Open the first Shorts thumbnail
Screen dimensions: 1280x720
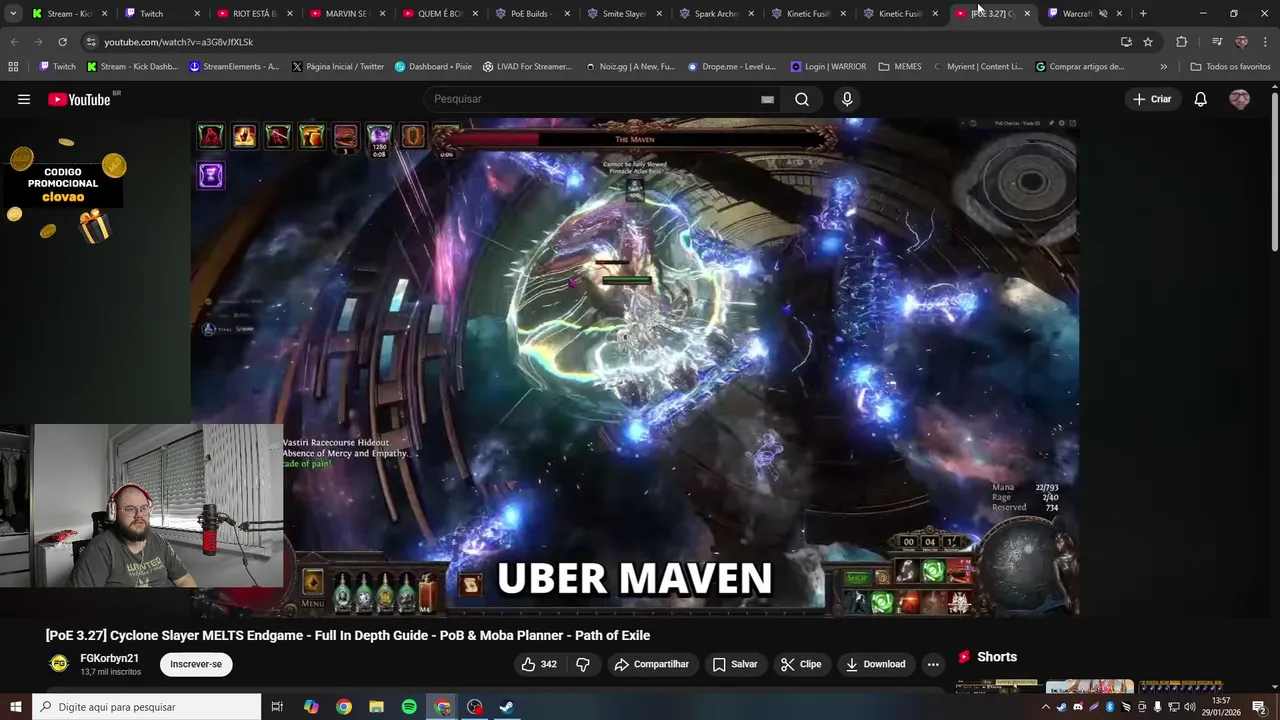click(x=998, y=687)
